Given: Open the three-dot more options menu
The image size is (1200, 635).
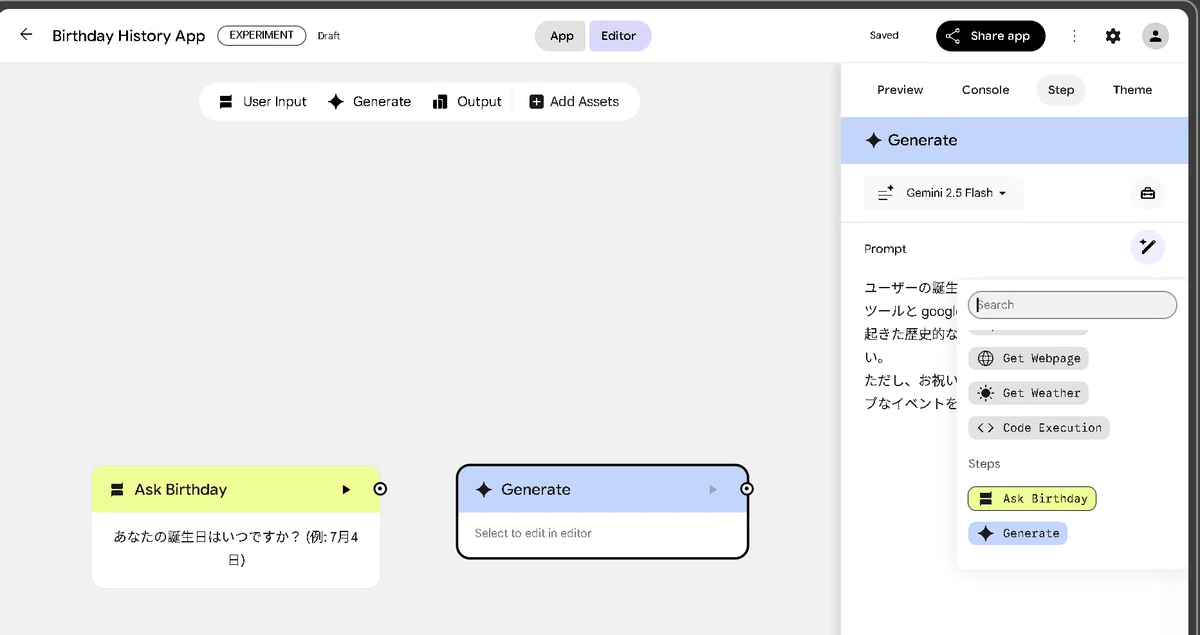Looking at the screenshot, I should [1074, 36].
